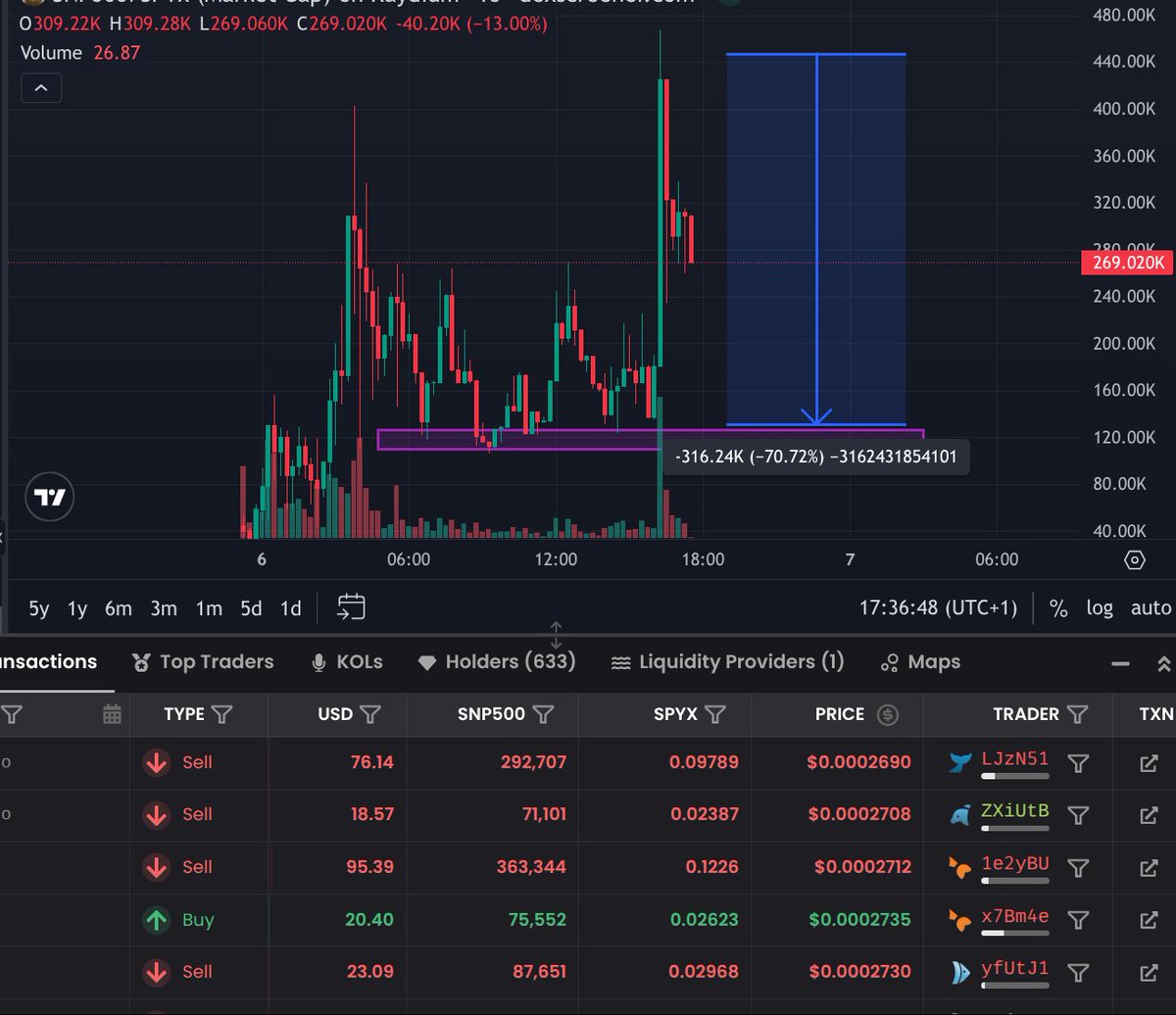Select the 1d time range
Image resolution: width=1176 pixels, height=1015 pixels.
click(291, 608)
